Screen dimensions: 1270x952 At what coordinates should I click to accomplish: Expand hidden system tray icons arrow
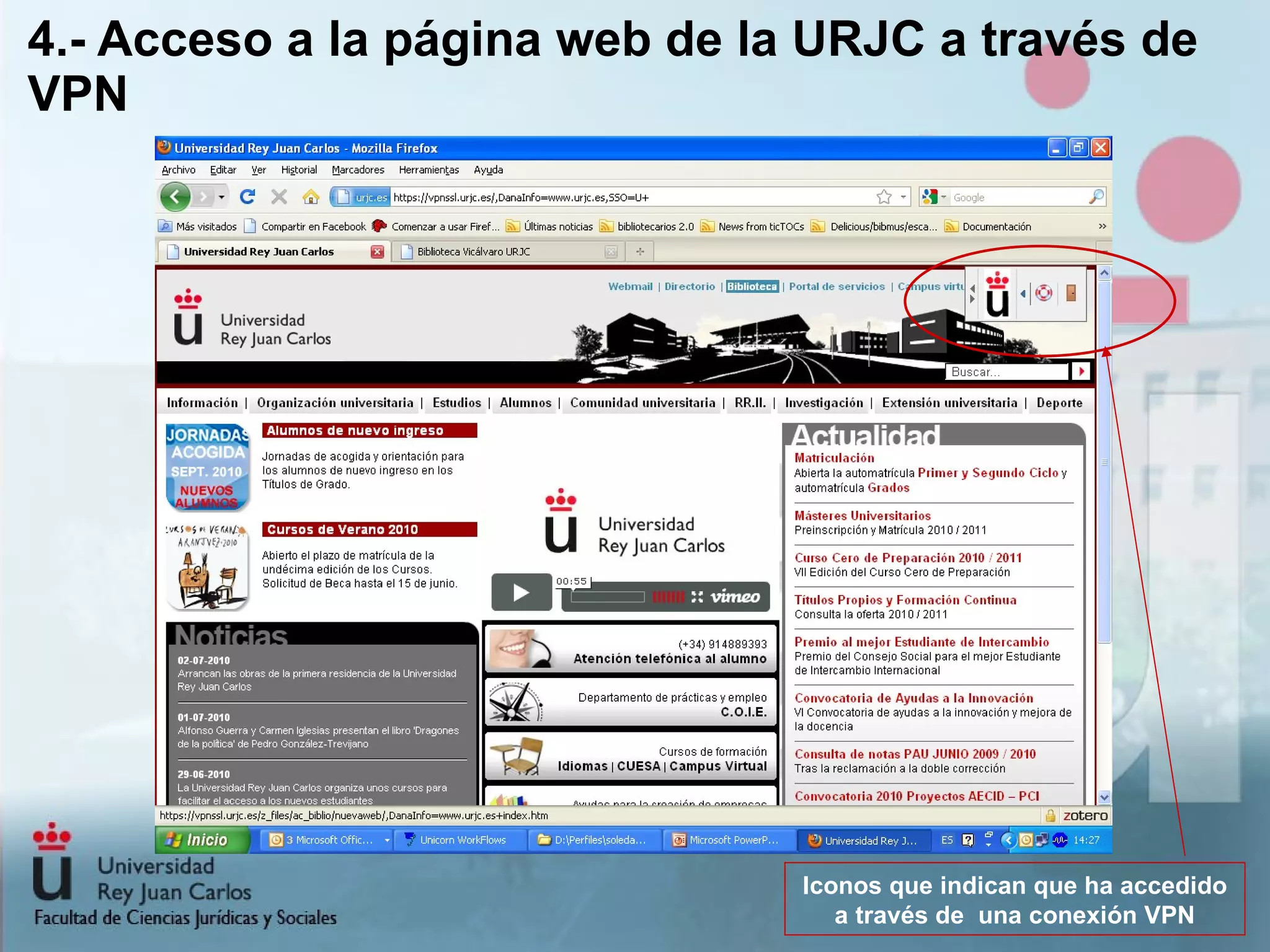1008,840
